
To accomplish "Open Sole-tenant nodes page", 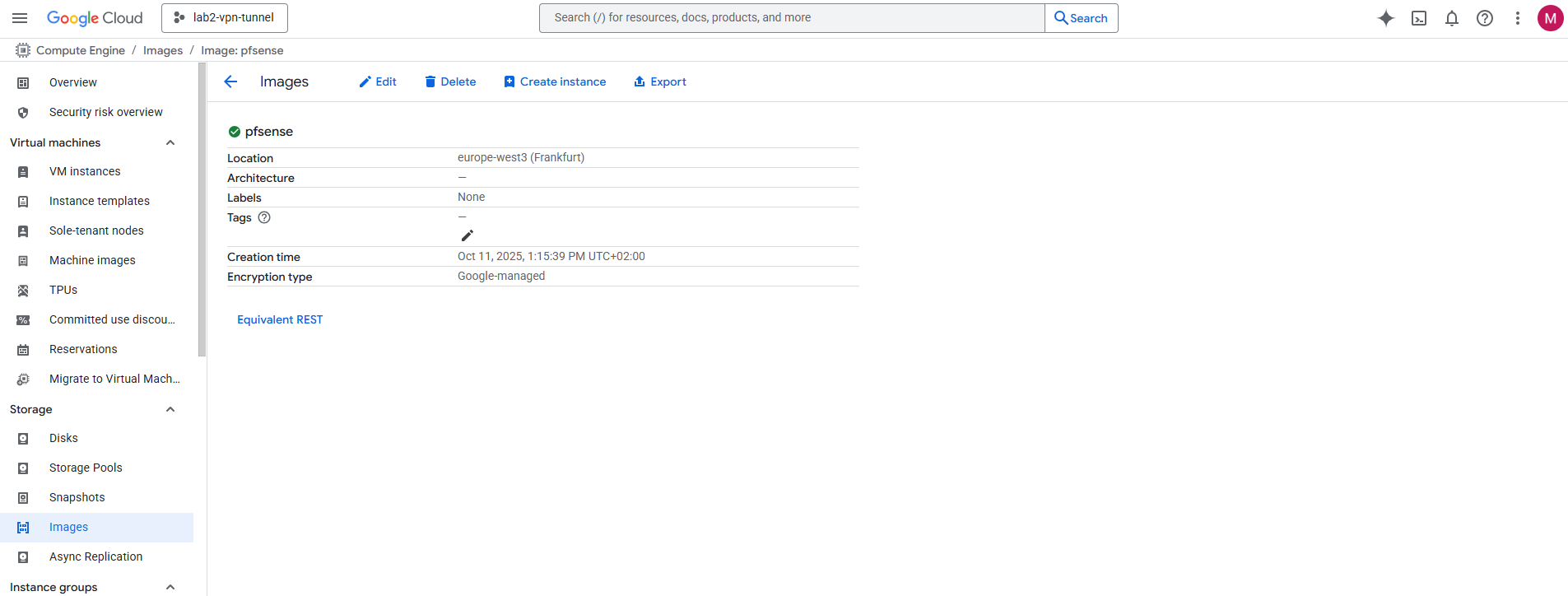I will (x=97, y=230).
